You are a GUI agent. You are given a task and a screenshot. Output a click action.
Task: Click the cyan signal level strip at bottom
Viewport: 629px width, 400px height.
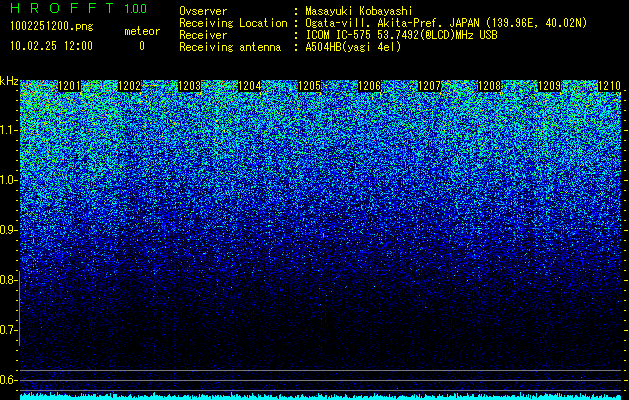pos(321,396)
